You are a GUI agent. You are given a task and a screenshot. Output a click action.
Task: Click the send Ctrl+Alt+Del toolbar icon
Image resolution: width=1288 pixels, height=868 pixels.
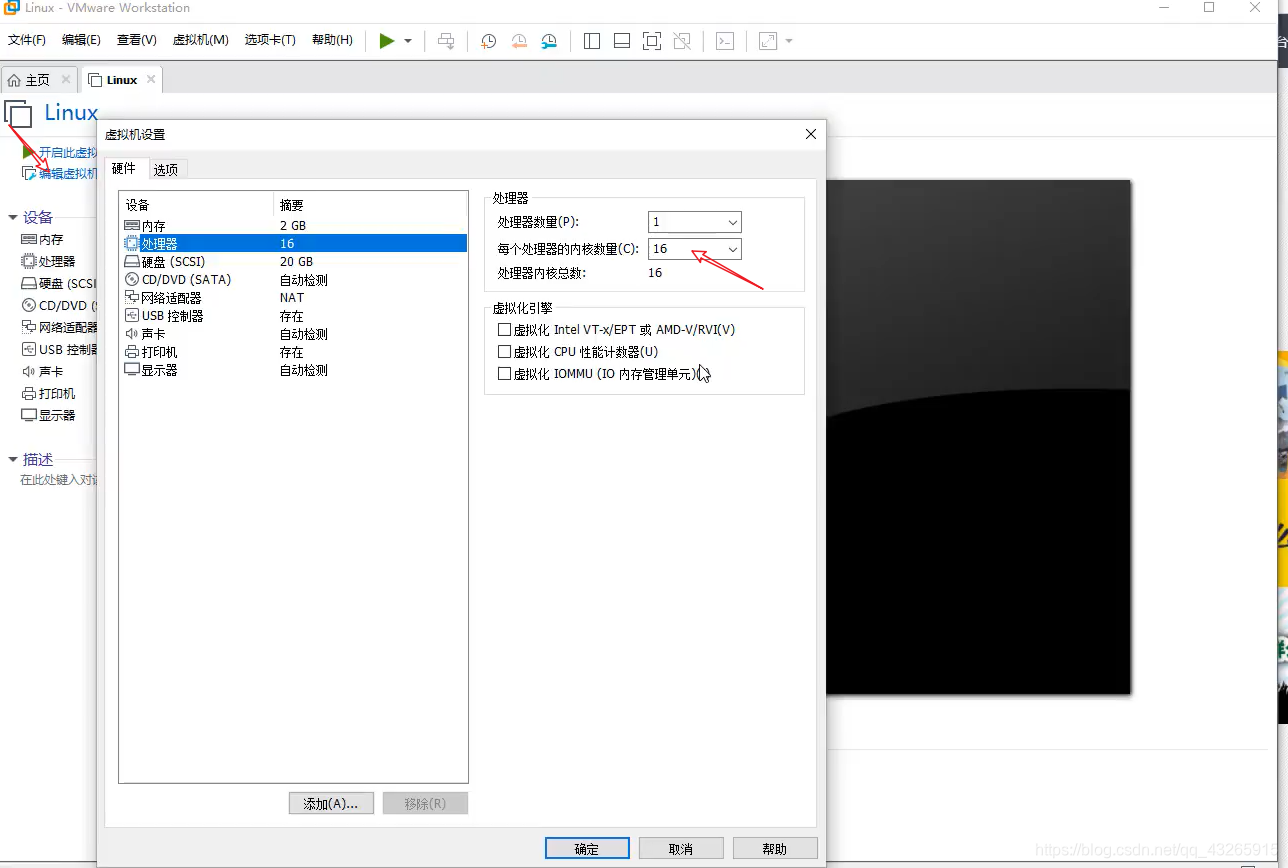click(446, 41)
